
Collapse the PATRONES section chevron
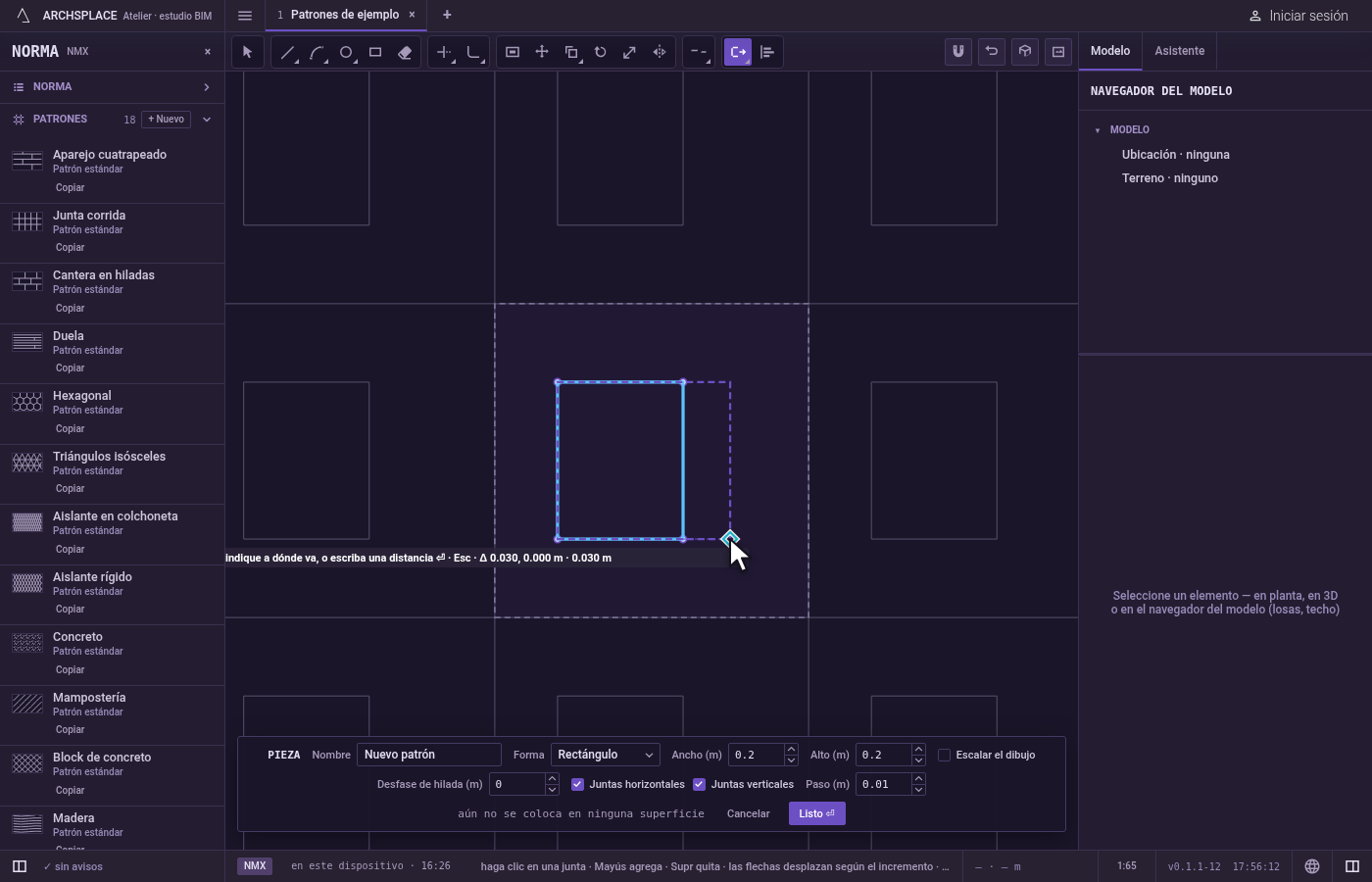pos(207,120)
